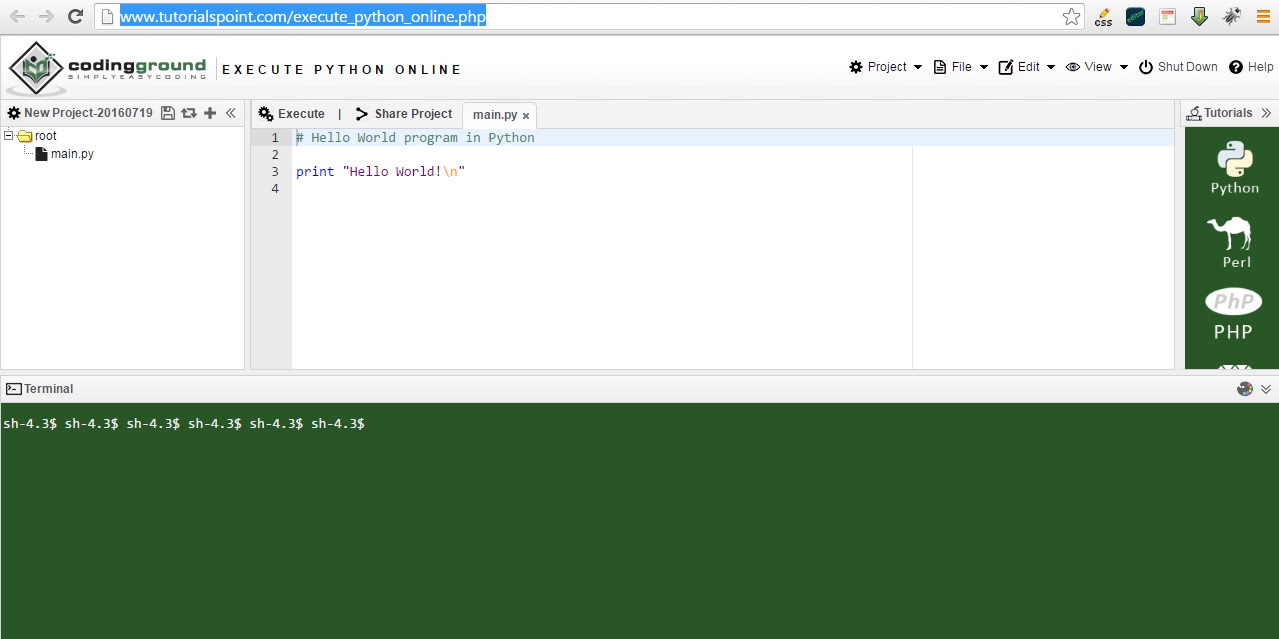
Task: Click the Shut Down button
Action: coord(1178,67)
